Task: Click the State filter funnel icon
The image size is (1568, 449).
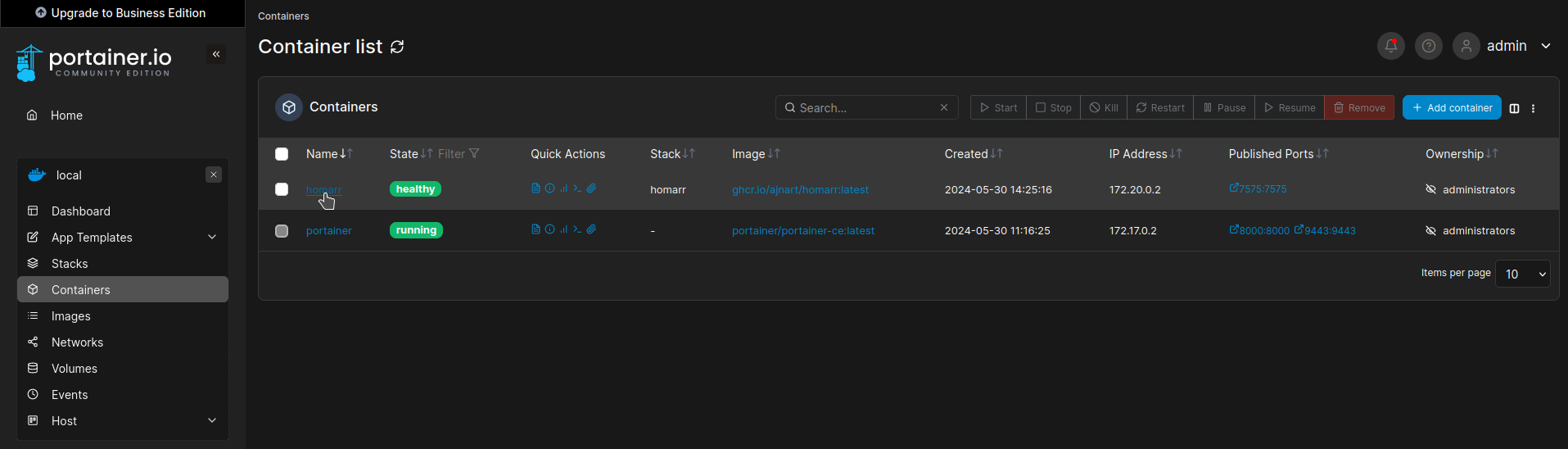Action: 474,154
